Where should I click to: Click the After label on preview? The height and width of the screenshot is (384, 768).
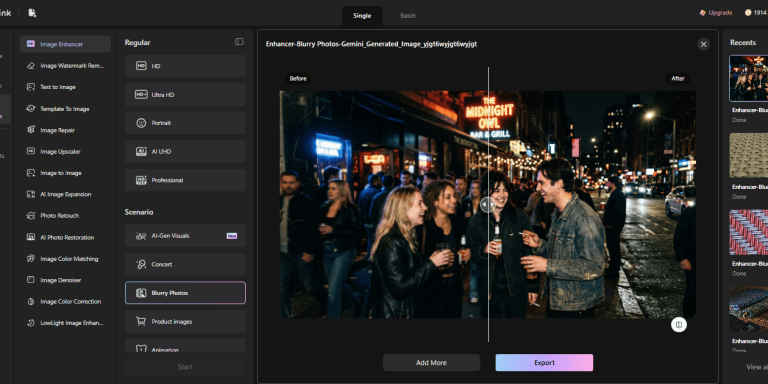[x=678, y=78]
